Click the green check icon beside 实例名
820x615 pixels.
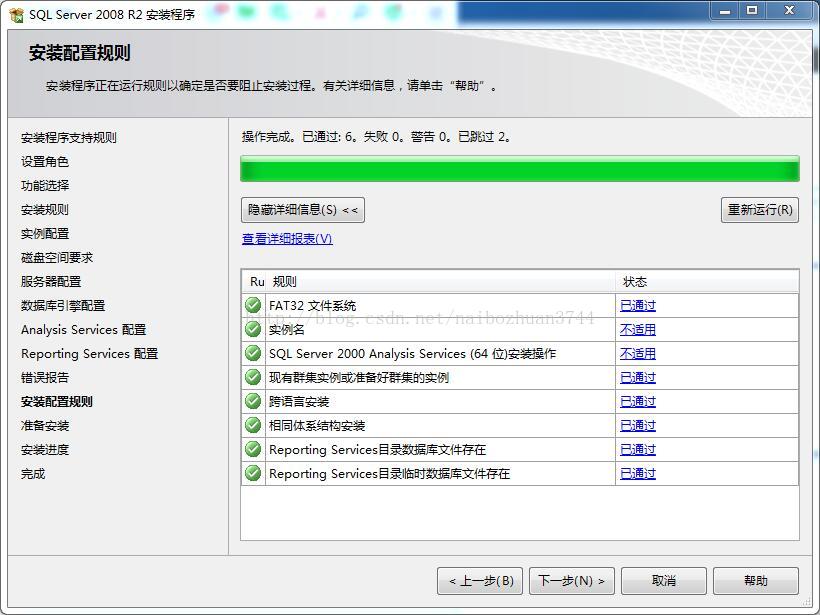click(x=253, y=329)
